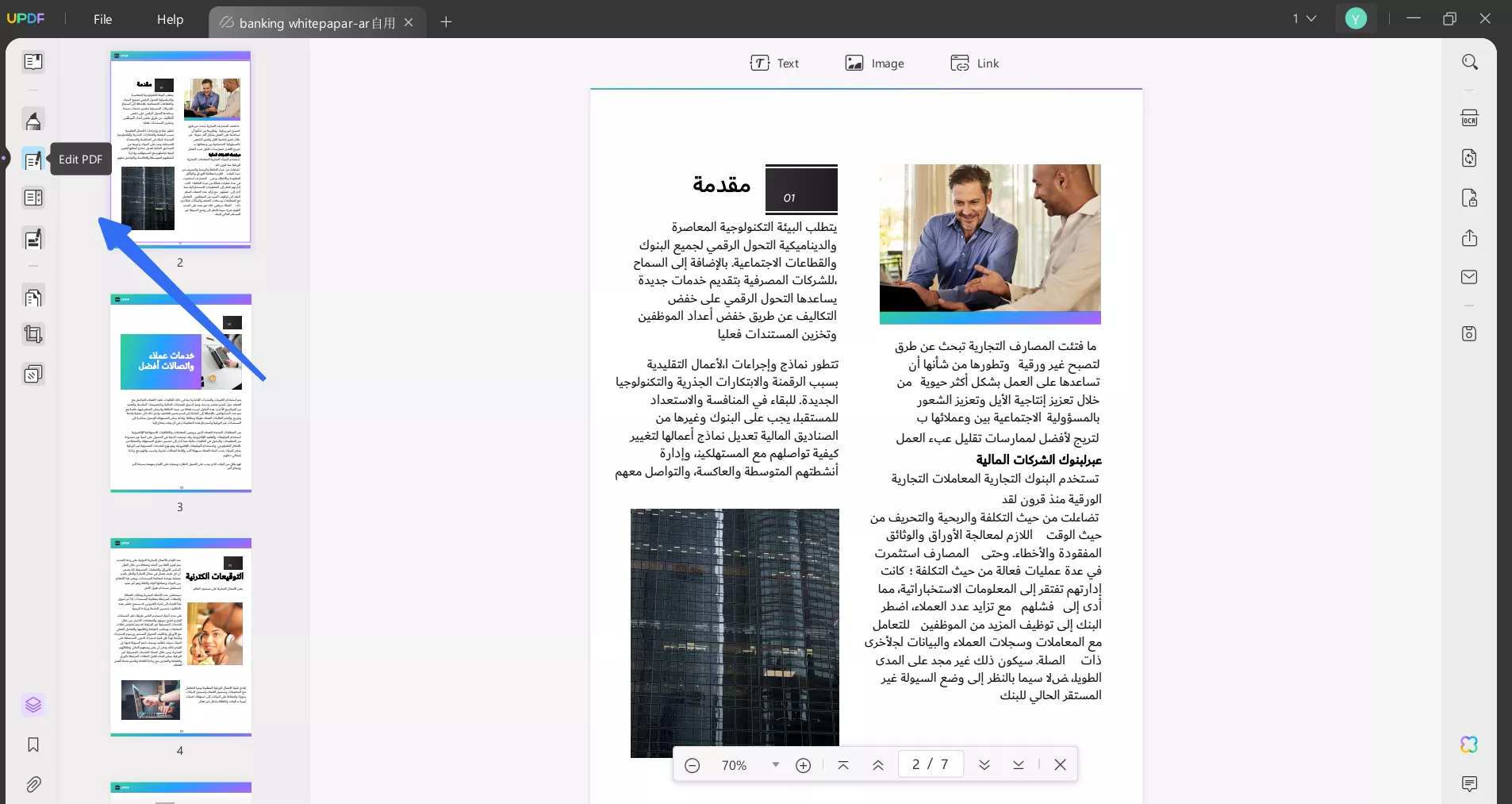Send the document via the email icon

[x=1471, y=277]
